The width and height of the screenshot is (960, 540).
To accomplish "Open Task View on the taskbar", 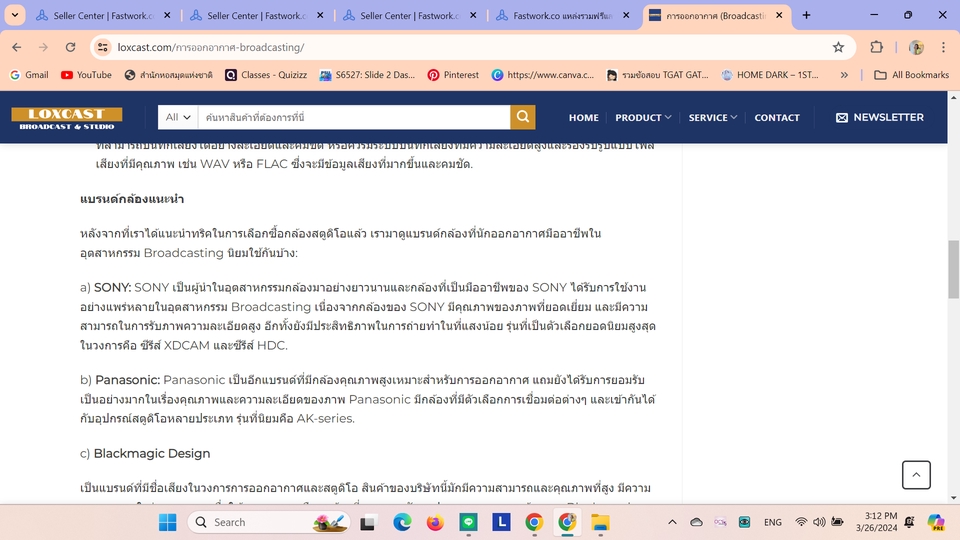I will [367, 522].
